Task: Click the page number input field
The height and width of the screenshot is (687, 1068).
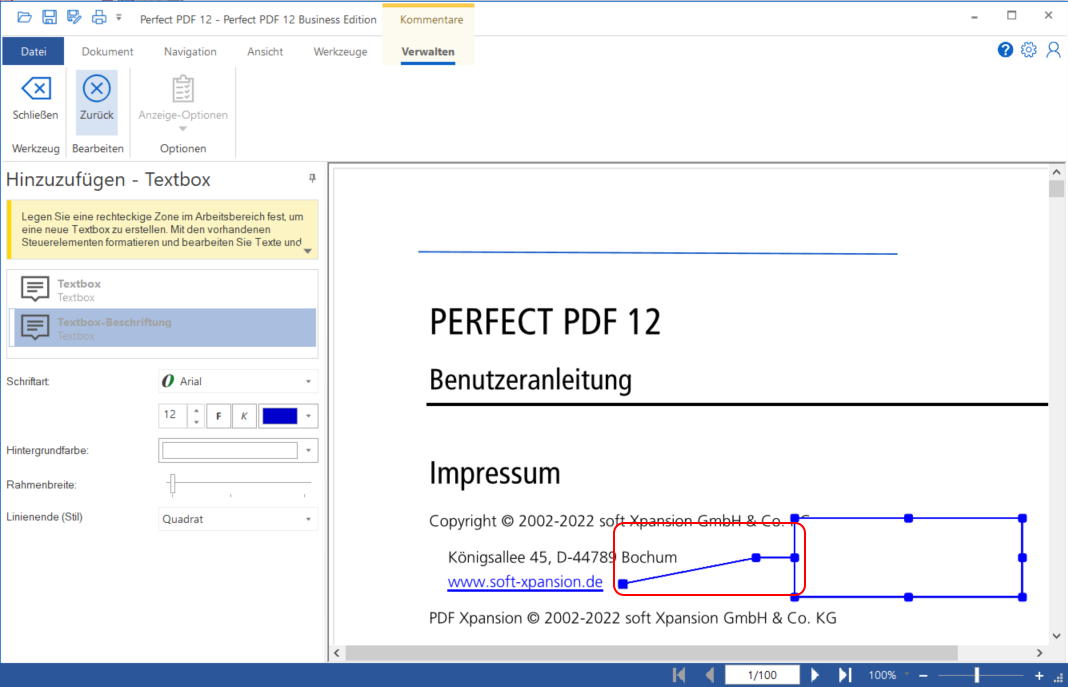Action: coord(762,674)
